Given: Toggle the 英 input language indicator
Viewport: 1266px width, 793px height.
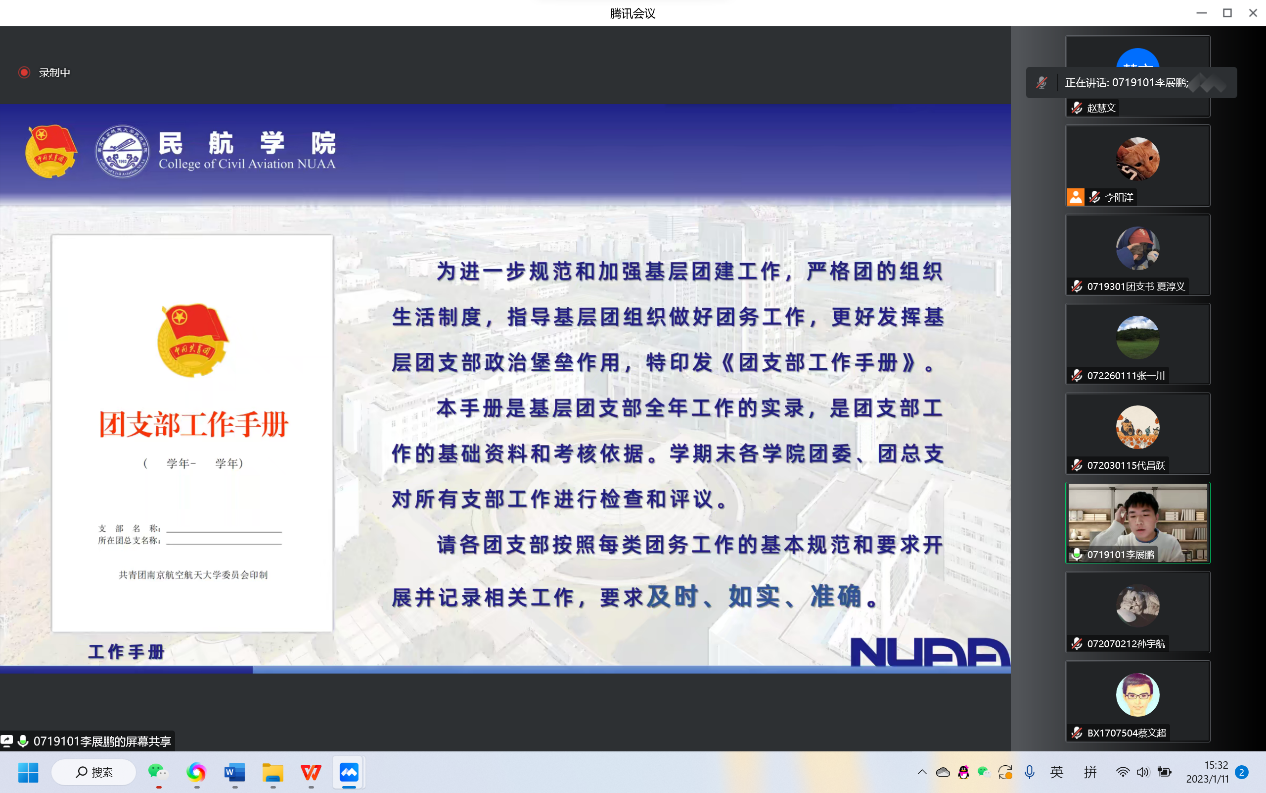Looking at the screenshot, I should (1057, 772).
